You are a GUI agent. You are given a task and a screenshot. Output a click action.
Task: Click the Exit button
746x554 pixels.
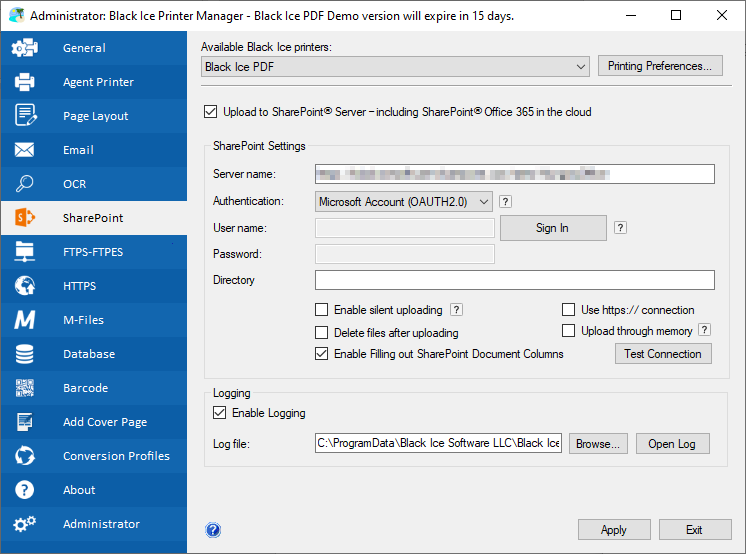pyautogui.click(x=695, y=530)
